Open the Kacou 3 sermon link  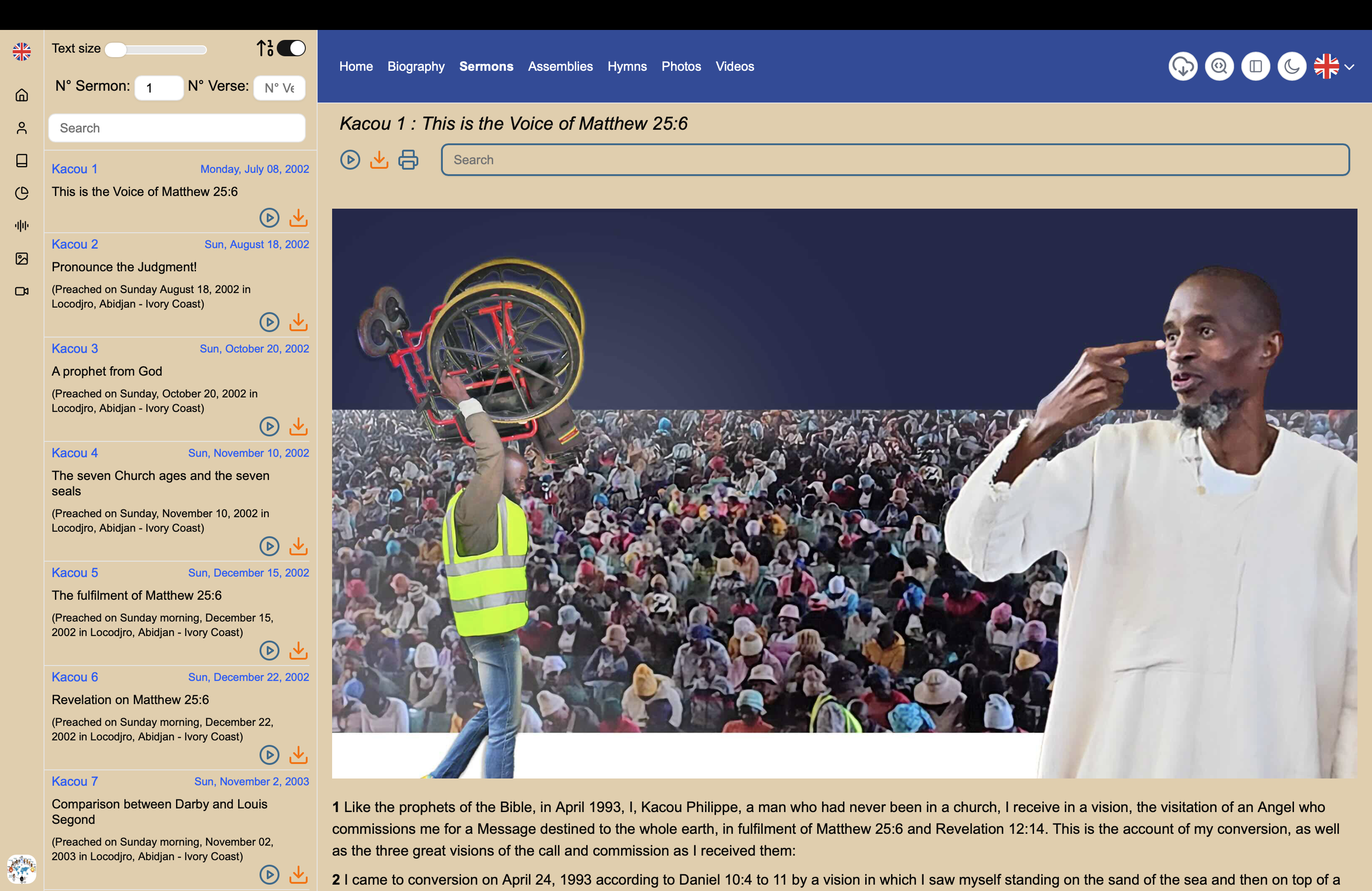[x=74, y=349]
